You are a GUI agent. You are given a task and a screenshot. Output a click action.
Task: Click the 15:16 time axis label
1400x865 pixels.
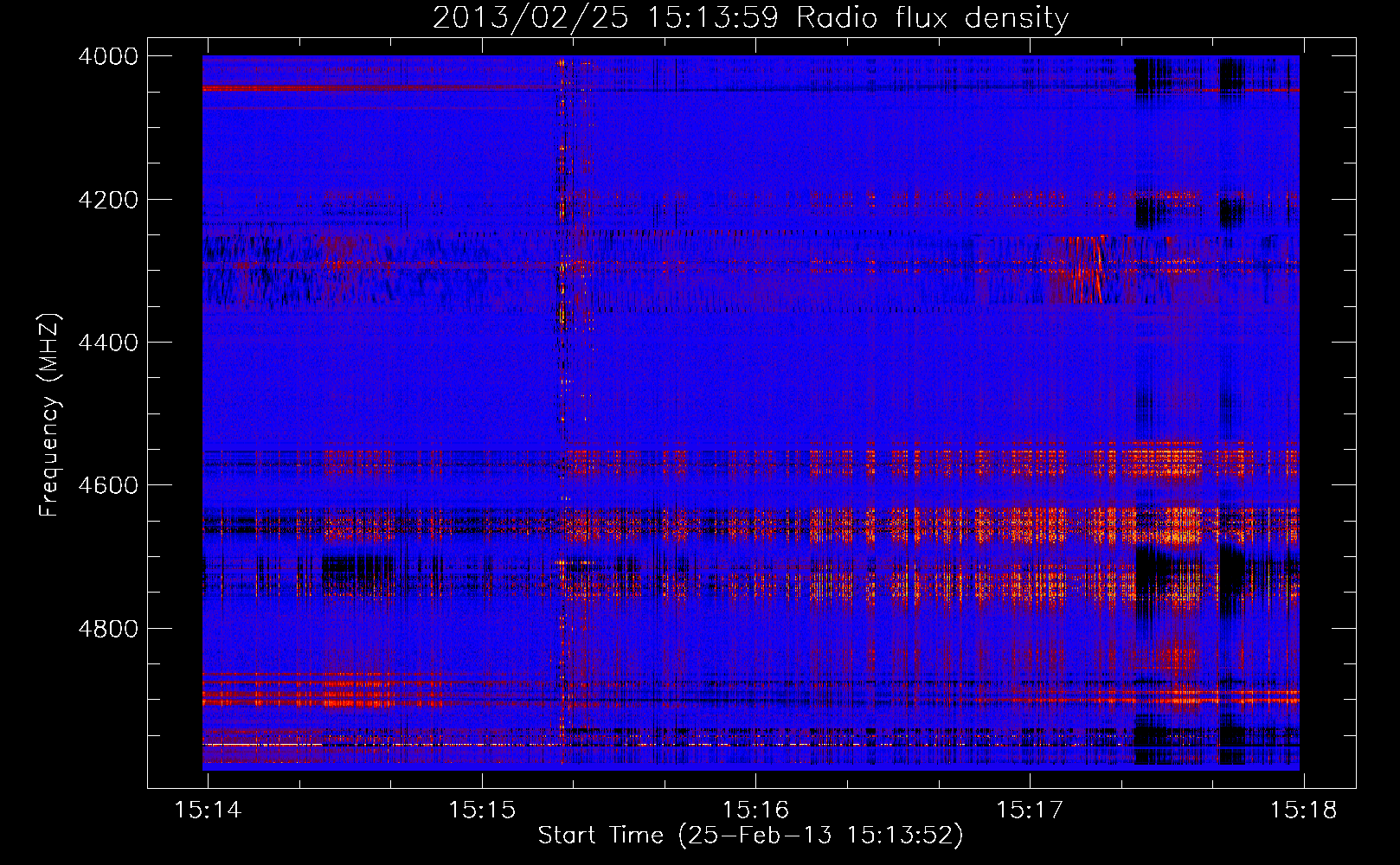[x=756, y=811]
